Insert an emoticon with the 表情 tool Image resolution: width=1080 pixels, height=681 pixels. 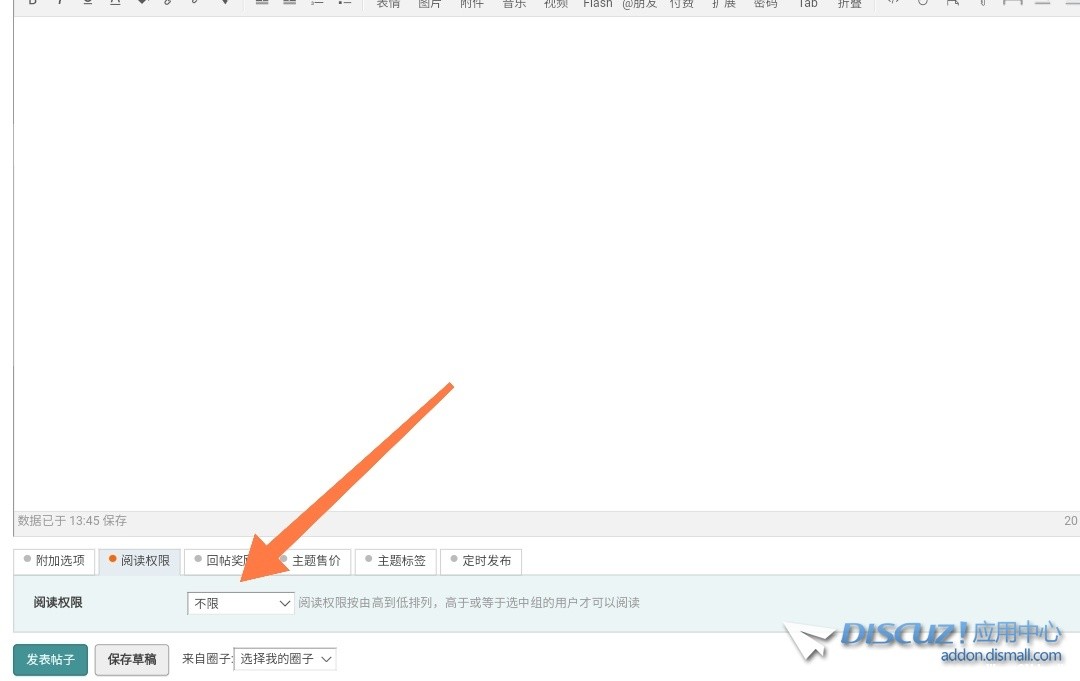pyautogui.click(x=388, y=4)
